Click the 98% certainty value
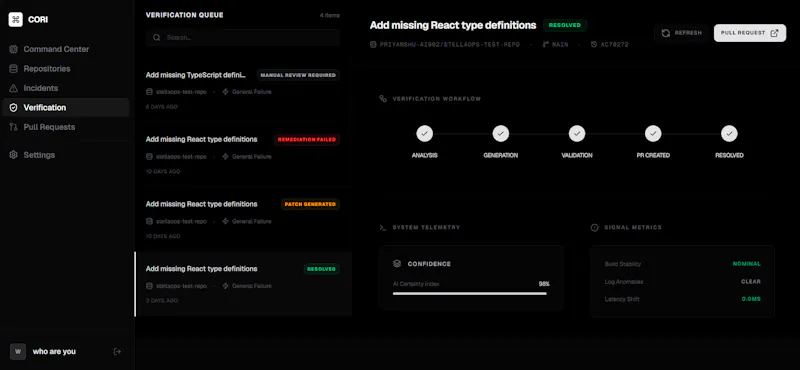Image resolution: width=800 pixels, height=370 pixels. (x=544, y=284)
